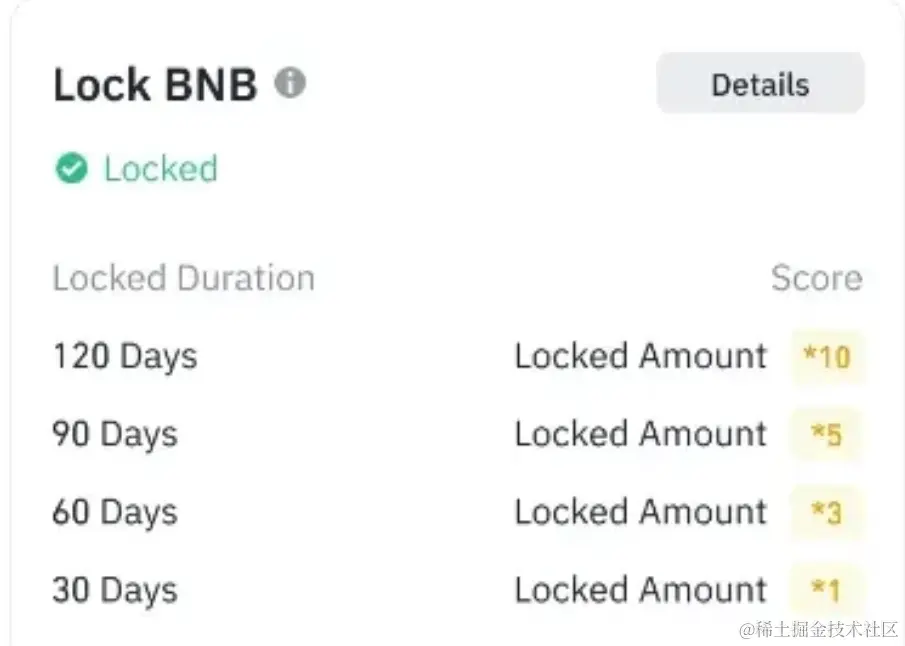905x646 pixels.
Task: Click Locked Amount in the 60 Days row
Action: point(641,513)
